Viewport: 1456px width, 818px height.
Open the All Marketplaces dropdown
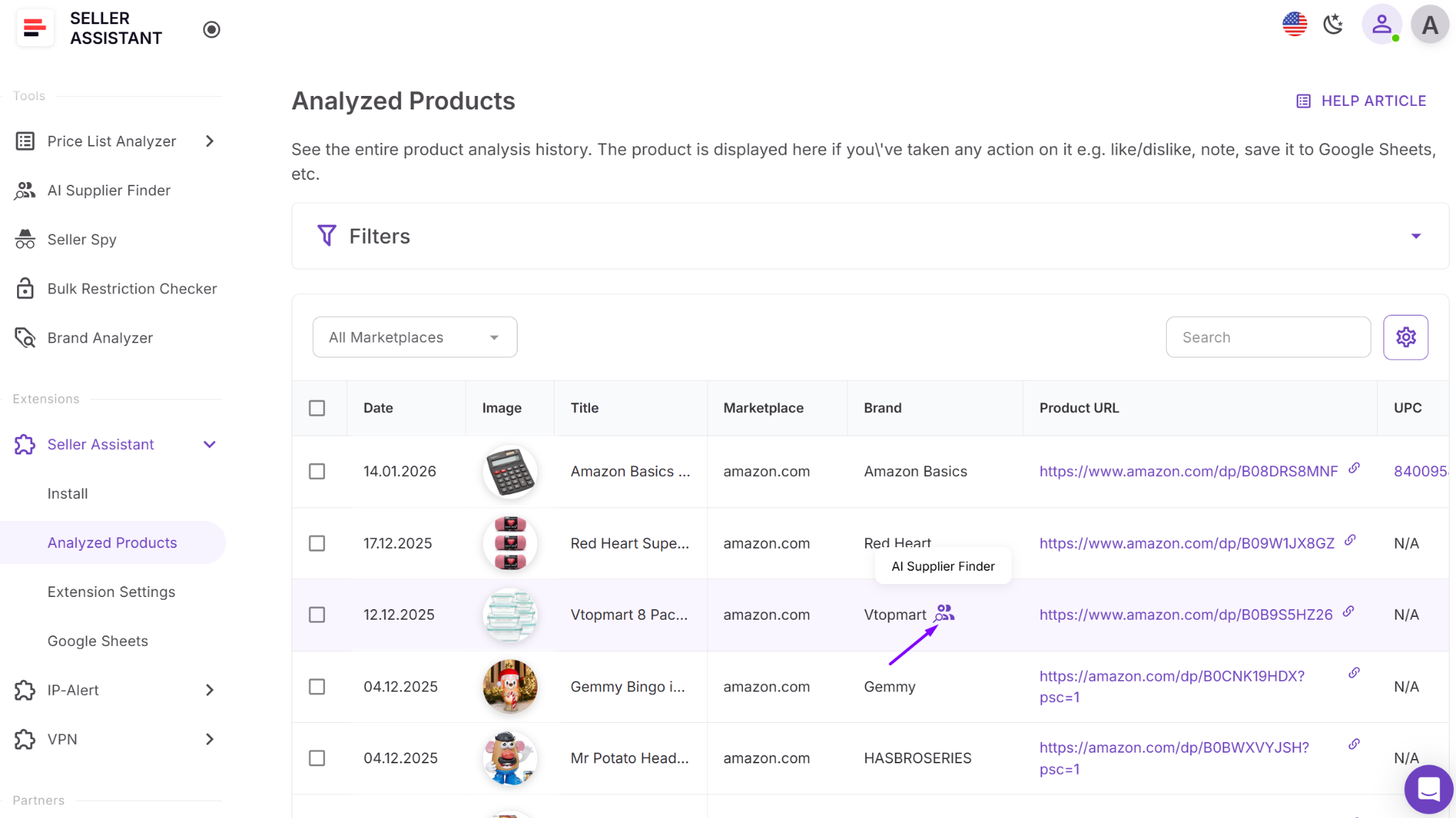[414, 337]
